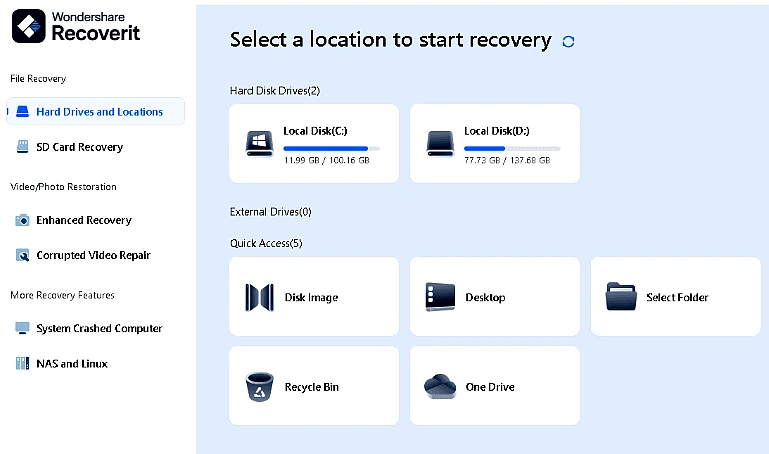Click the Hard Drives and Locations drive icon

coord(23,112)
